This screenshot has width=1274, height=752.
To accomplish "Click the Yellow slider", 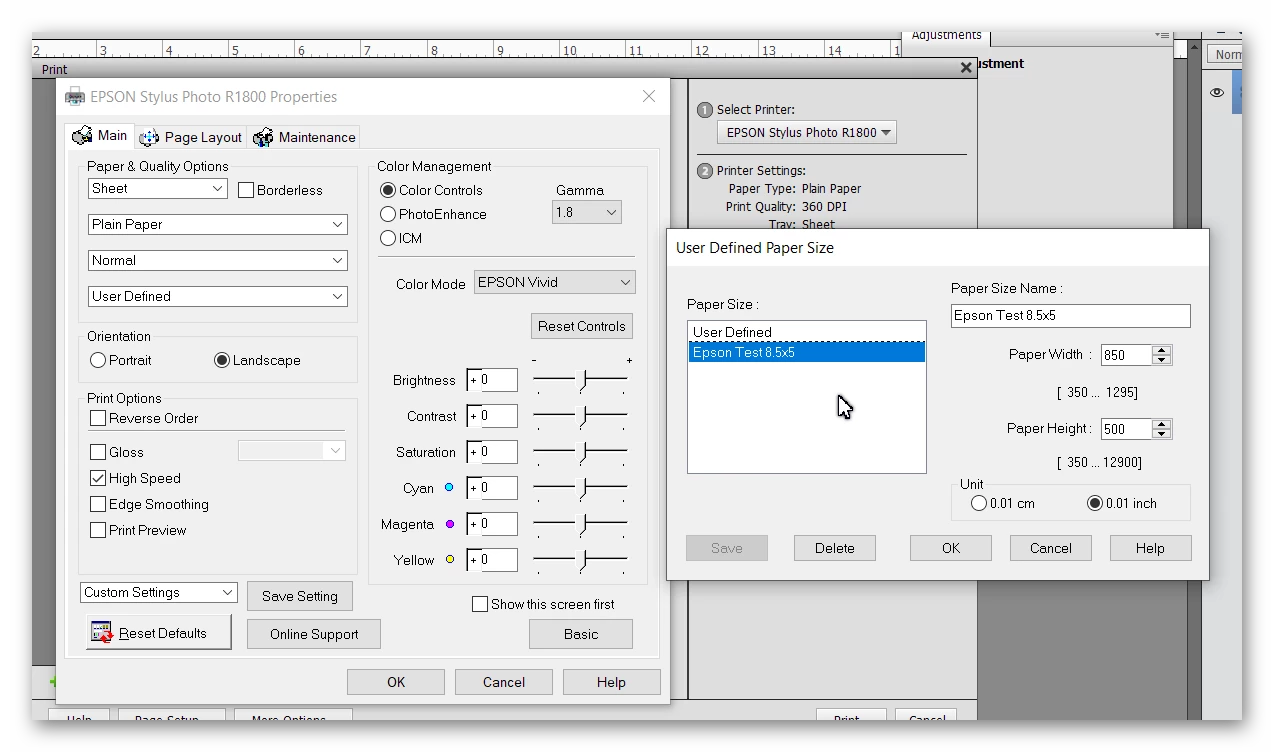I will 581,560.
